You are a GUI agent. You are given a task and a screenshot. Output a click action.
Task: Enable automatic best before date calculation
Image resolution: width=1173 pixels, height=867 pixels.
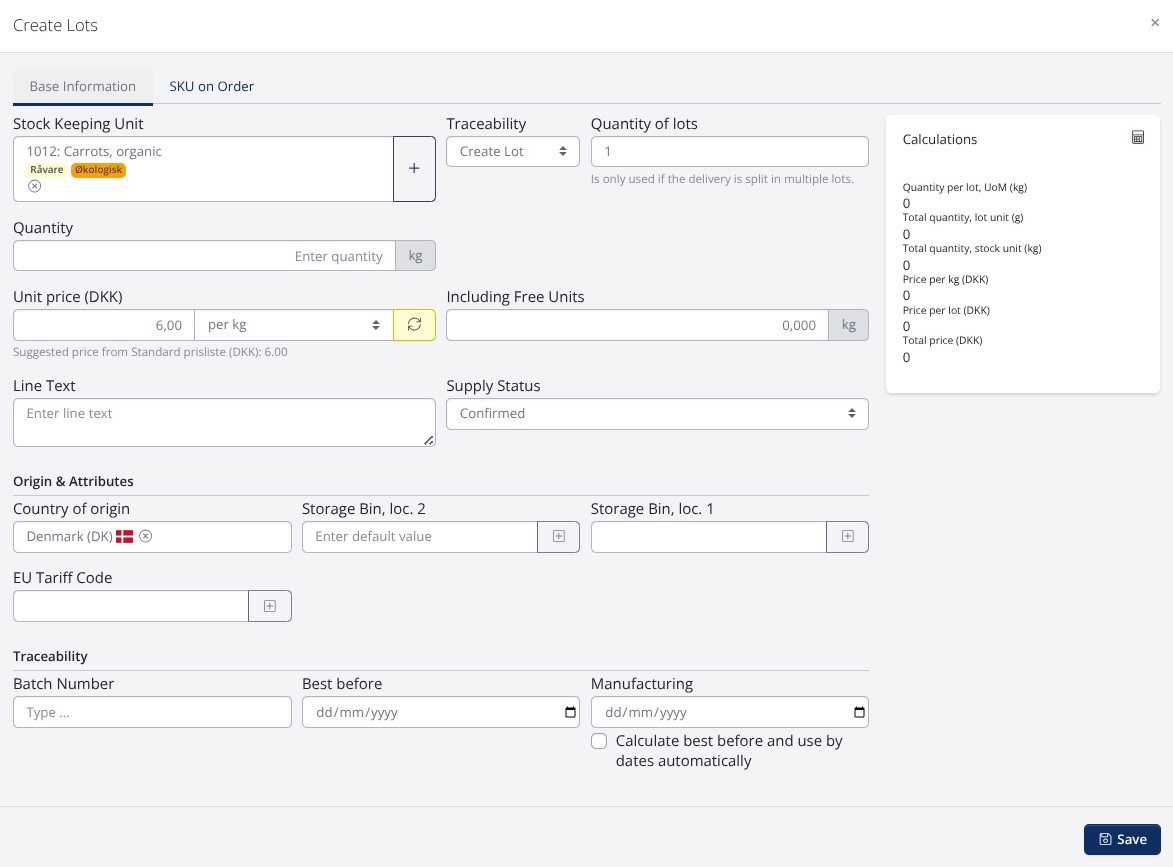click(x=599, y=741)
